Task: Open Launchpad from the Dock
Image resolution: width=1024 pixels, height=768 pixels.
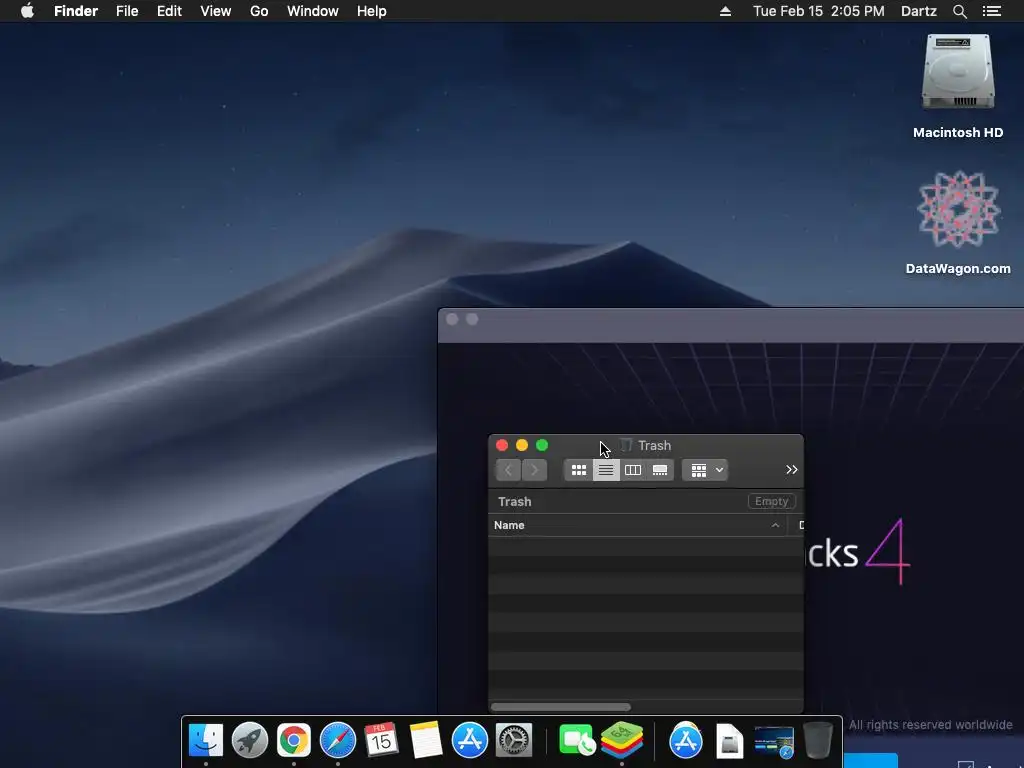Action: (249, 741)
